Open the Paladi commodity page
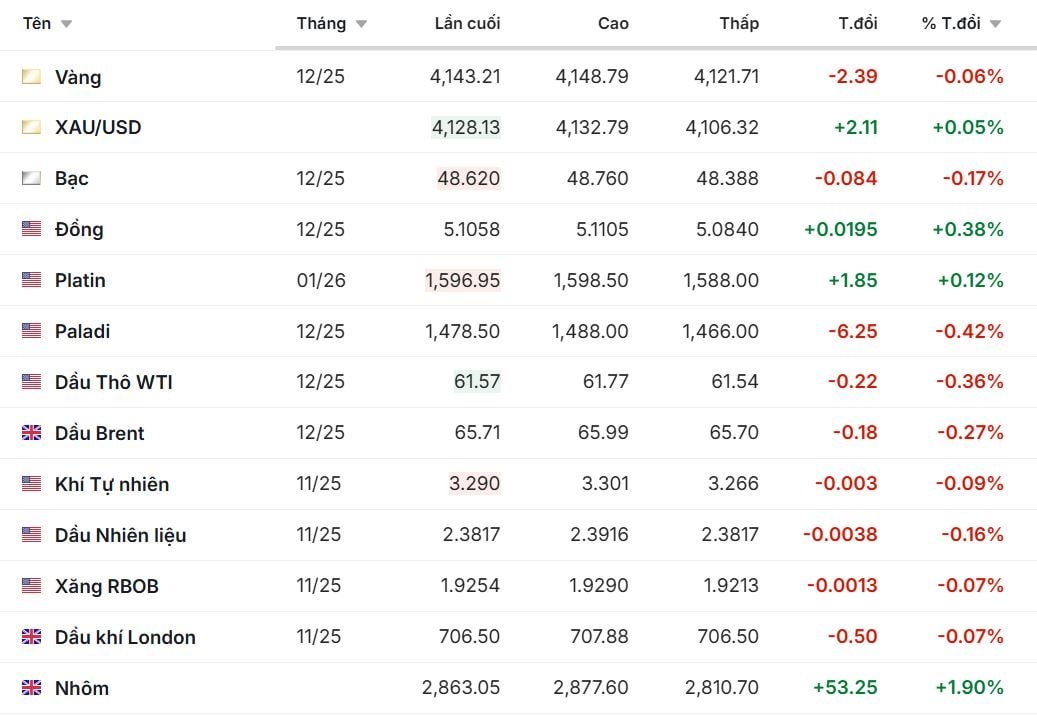1037x716 pixels. coord(83,332)
